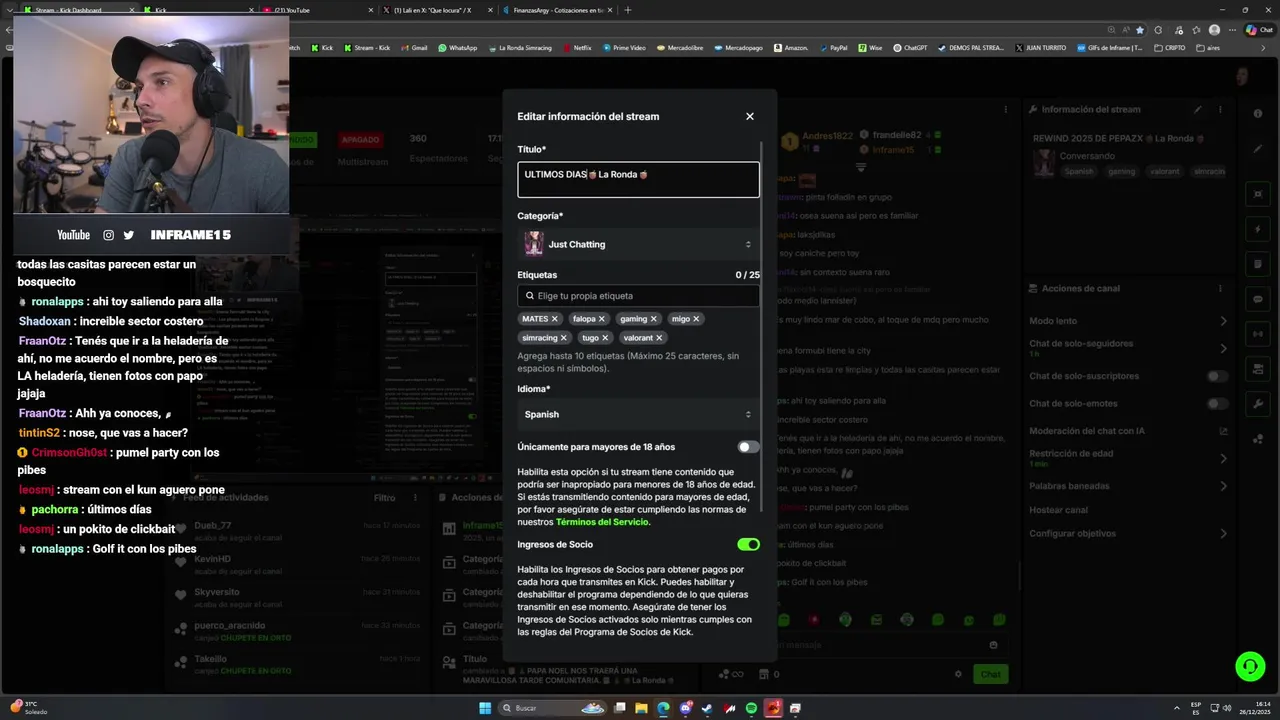Viewport: 1280px width, 720px height.
Task: Click Hostear canal option
Action: tap(1058, 510)
